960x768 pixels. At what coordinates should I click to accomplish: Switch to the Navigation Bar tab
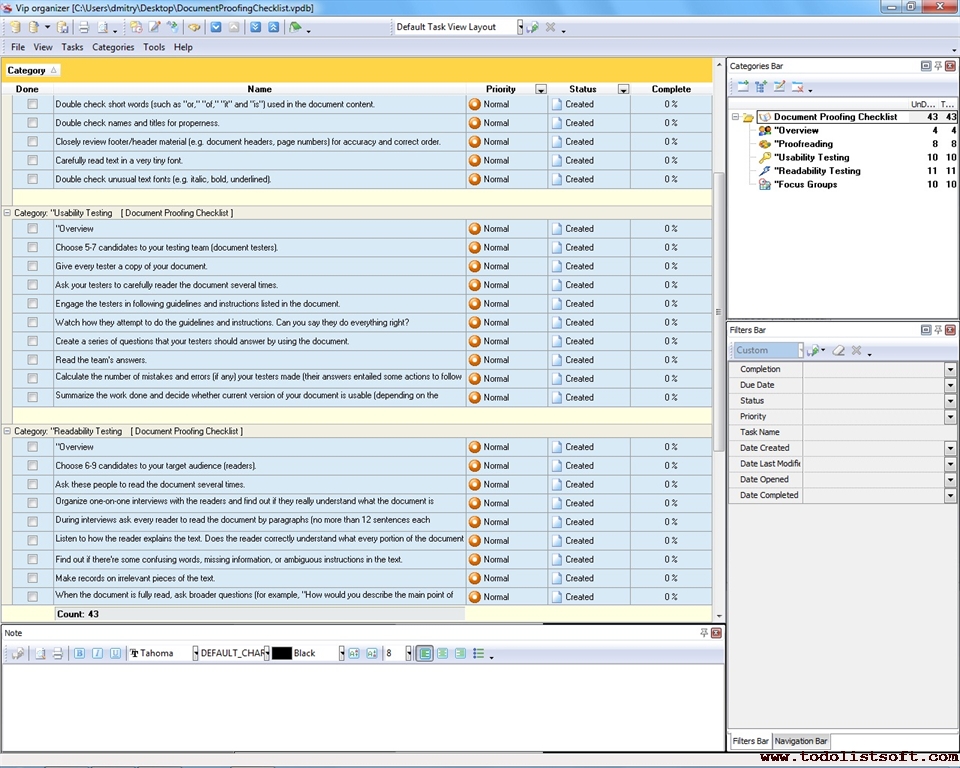(801, 741)
